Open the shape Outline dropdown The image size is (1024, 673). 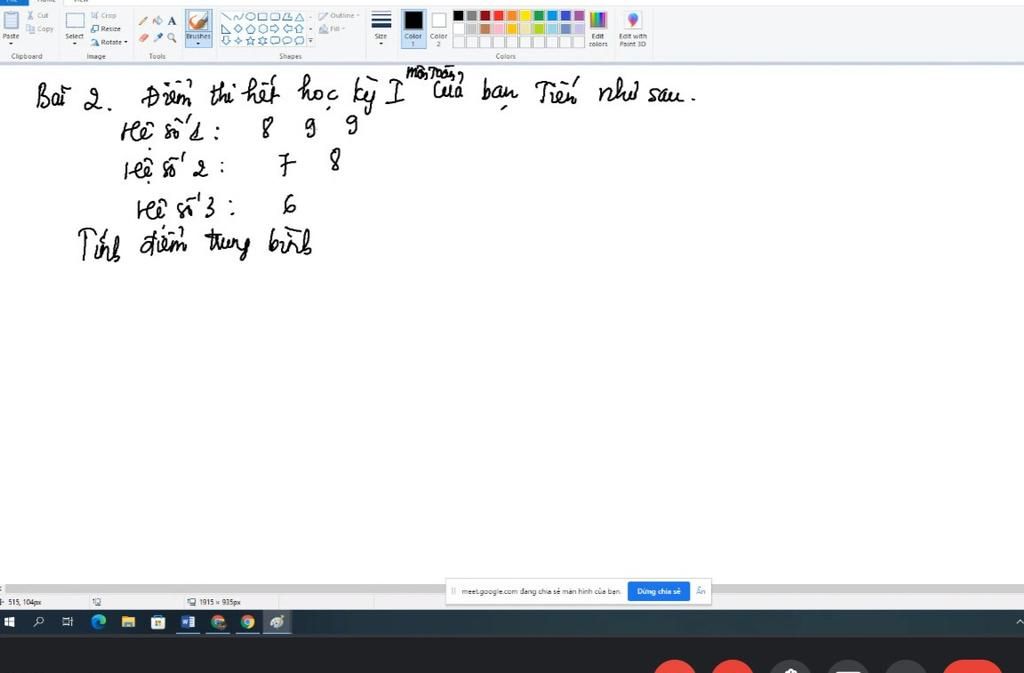click(339, 16)
